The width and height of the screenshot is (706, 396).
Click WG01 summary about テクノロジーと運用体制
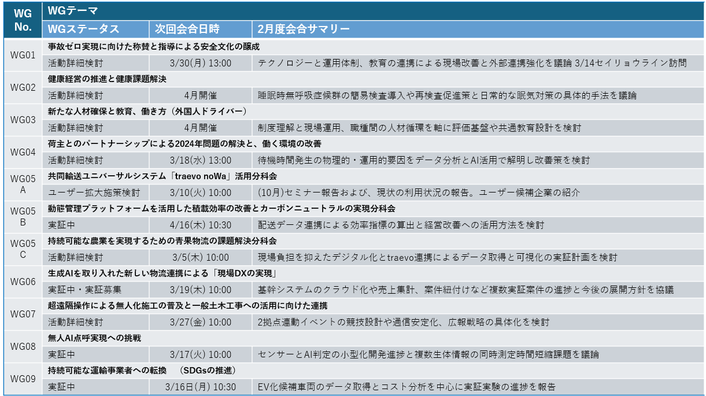[472, 63]
